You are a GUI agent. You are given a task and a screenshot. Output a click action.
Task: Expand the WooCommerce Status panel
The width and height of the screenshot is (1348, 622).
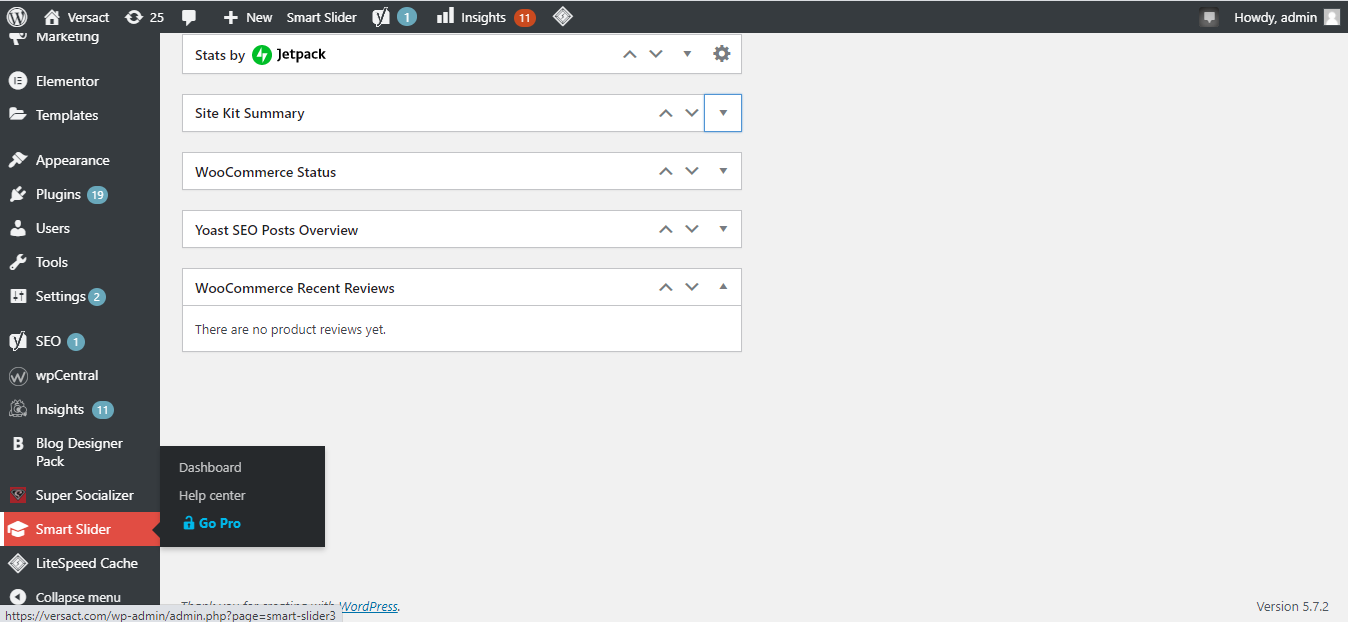point(723,171)
